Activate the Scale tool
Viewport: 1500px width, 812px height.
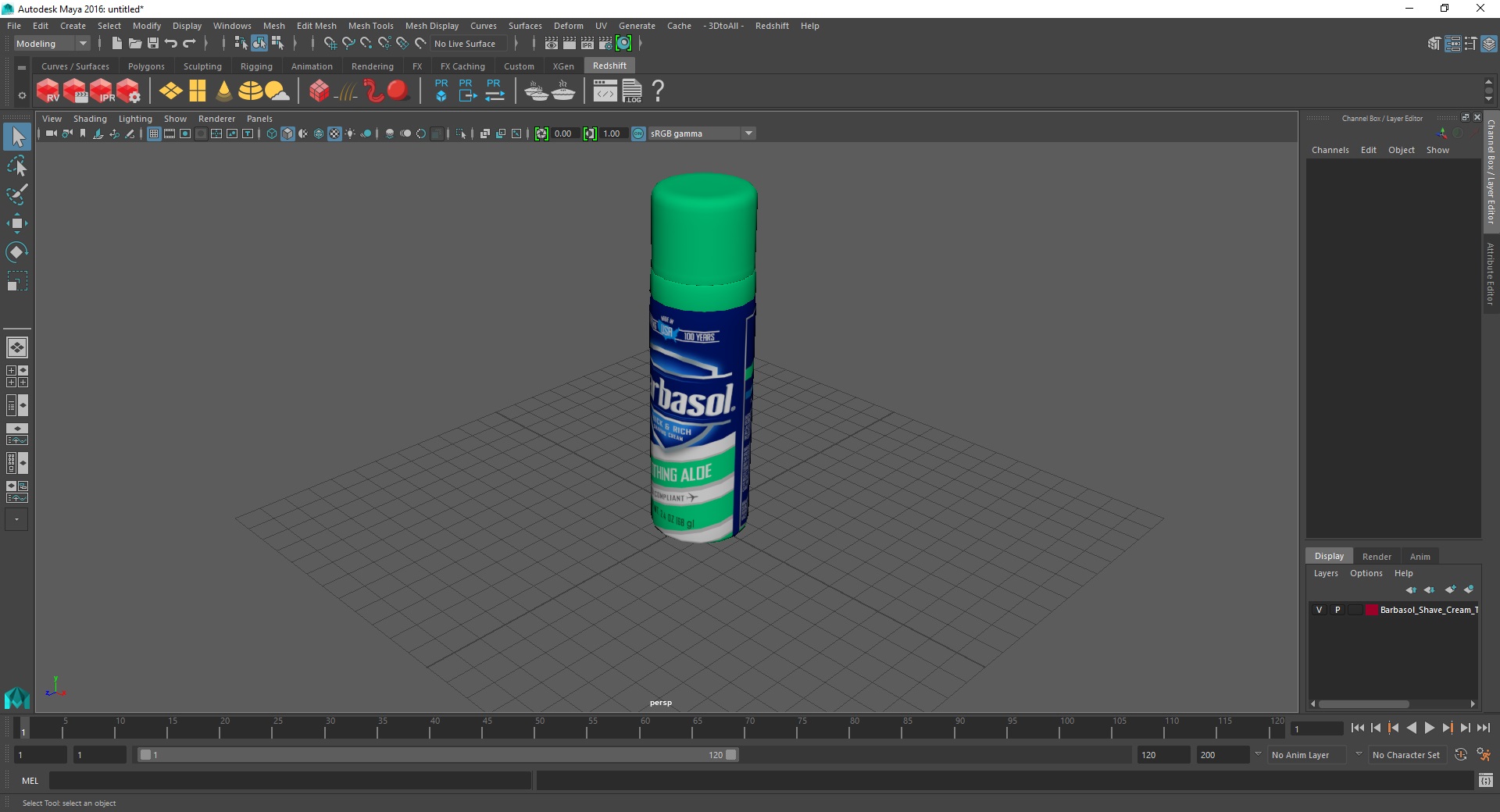[17, 281]
